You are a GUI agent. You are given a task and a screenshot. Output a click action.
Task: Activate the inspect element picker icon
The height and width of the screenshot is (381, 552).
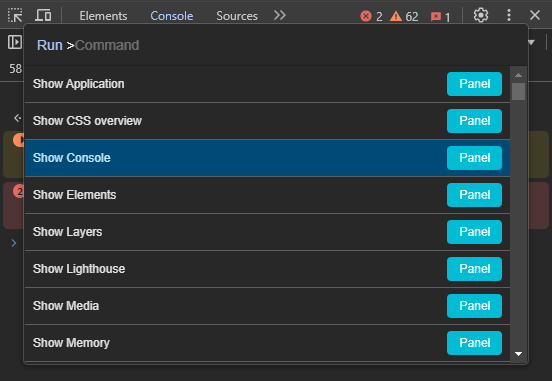15,15
